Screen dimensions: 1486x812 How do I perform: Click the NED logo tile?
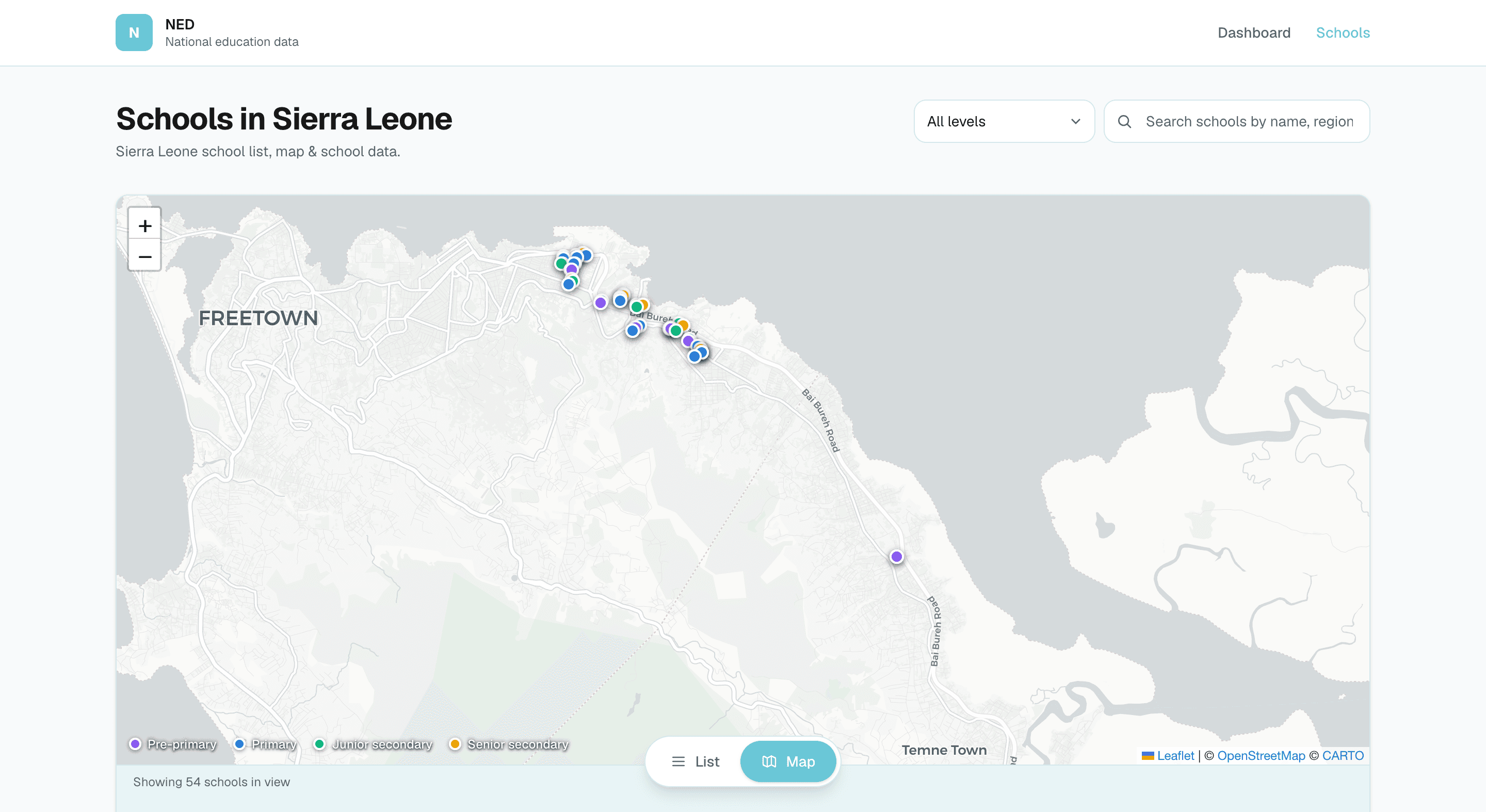pyautogui.click(x=134, y=33)
